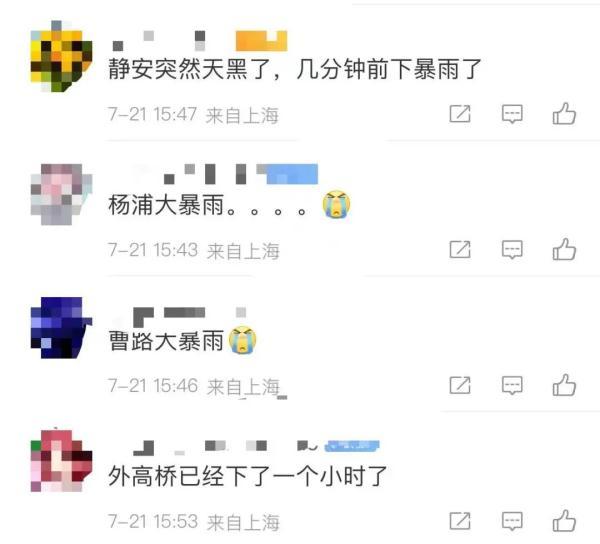Repost the 曹路大暴雨 comment
The width and height of the screenshot is (600, 544).
tap(460, 385)
